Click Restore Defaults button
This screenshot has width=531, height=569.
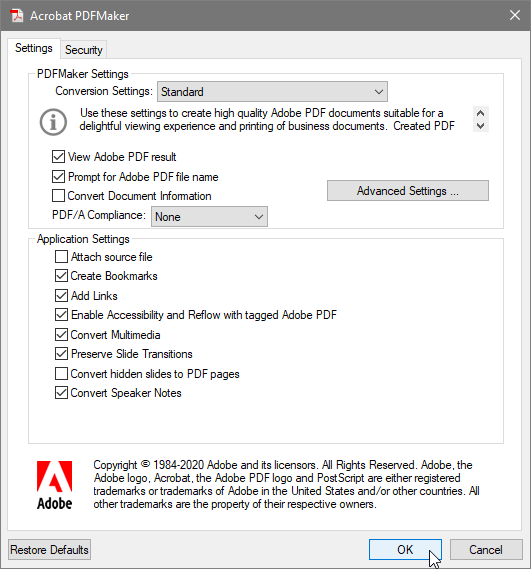(x=49, y=549)
